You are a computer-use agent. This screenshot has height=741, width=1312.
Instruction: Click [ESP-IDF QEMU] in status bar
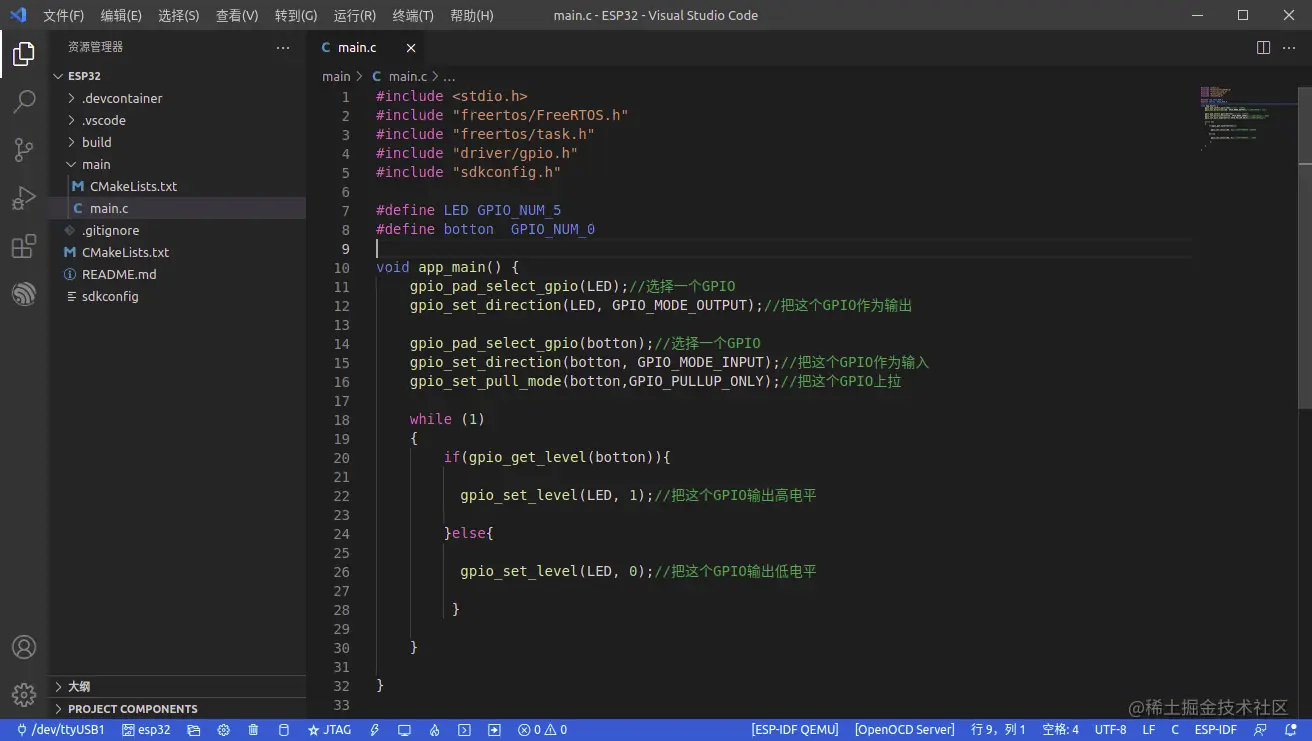[795, 730]
